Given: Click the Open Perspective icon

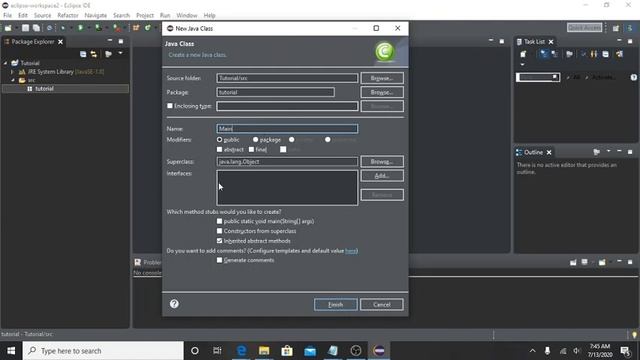Looking at the screenshot, I should pos(616,28).
